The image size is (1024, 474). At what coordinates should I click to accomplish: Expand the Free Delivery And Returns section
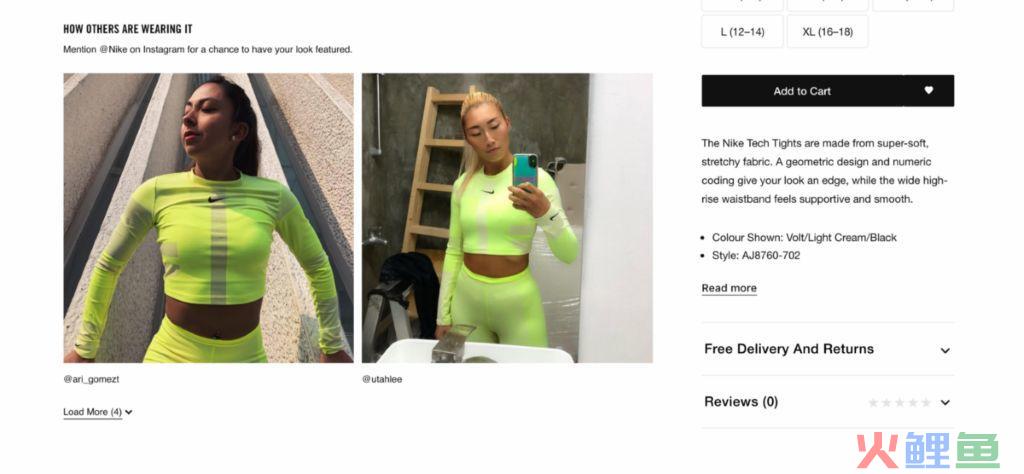(827, 349)
